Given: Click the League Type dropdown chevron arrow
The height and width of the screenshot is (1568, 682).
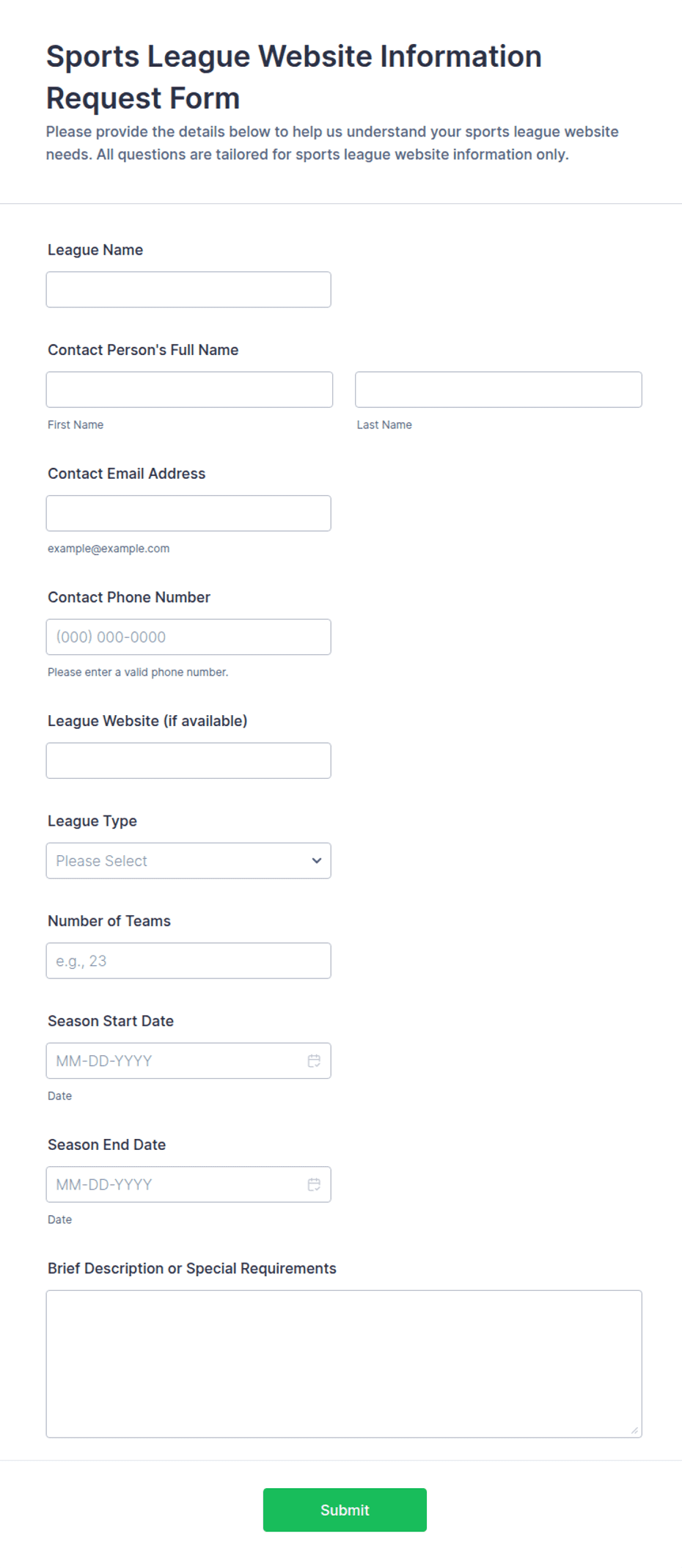Looking at the screenshot, I should [x=317, y=861].
